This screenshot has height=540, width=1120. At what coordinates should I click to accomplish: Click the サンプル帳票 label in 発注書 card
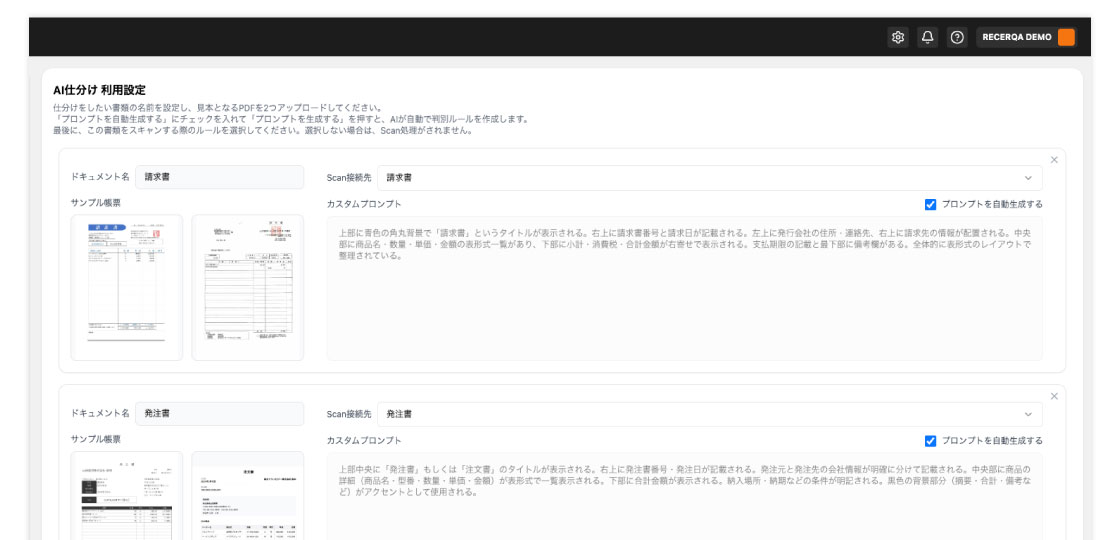96,439
